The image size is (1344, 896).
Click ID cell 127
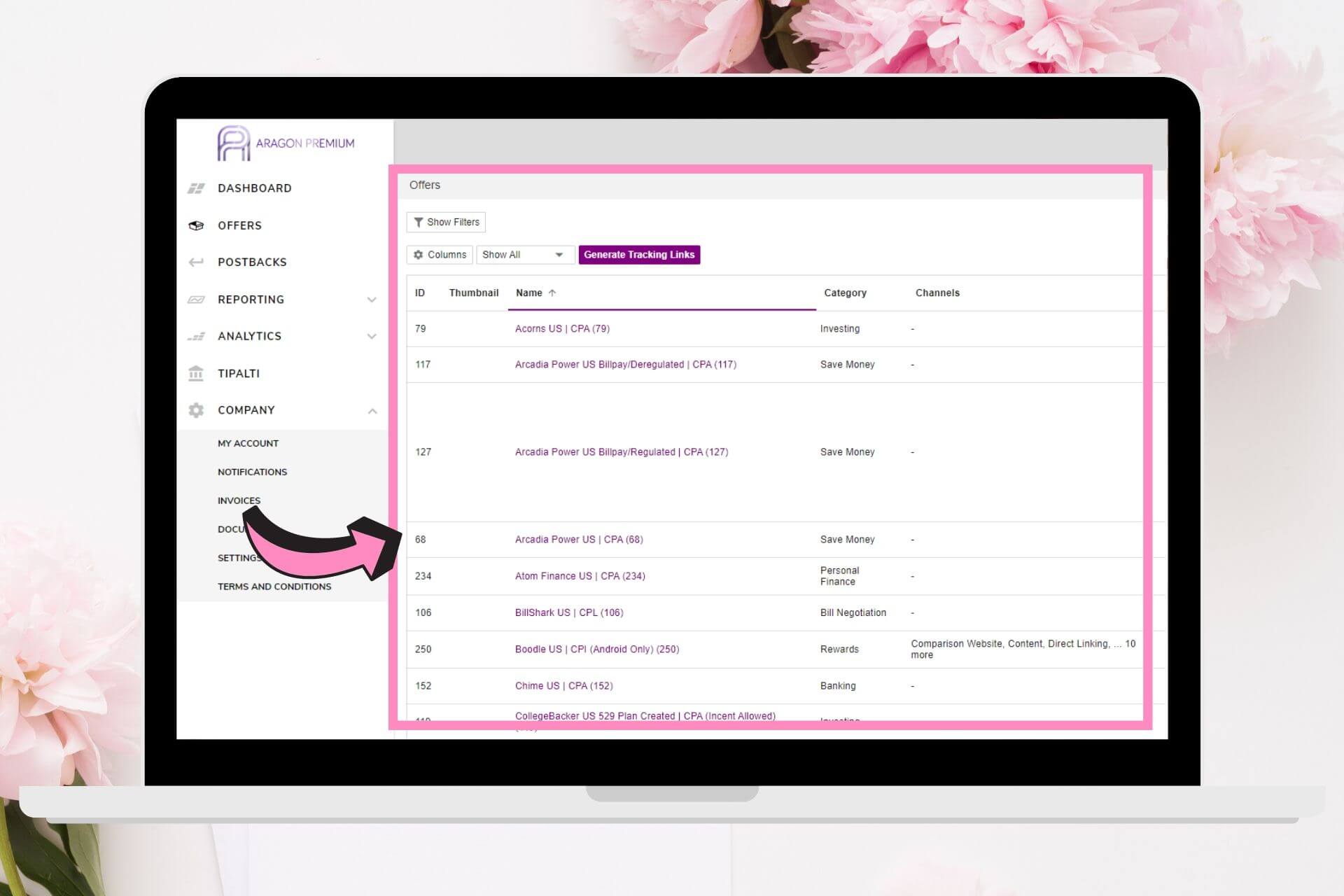click(x=423, y=452)
